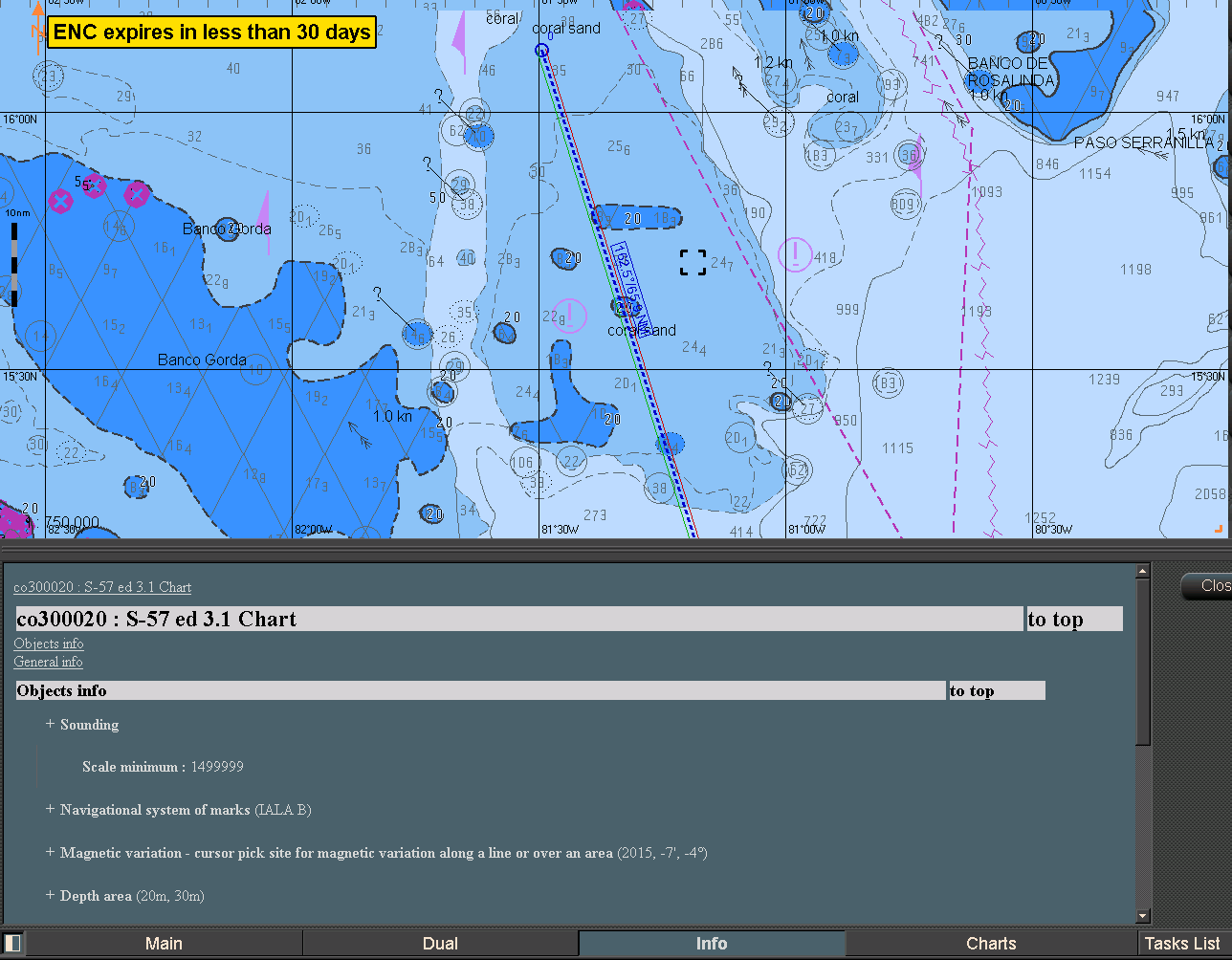The width and height of the screenshot is (1232, 960).
Task: Click the scrollbar up arrow in info panel
Action: tap(1142, 570)
